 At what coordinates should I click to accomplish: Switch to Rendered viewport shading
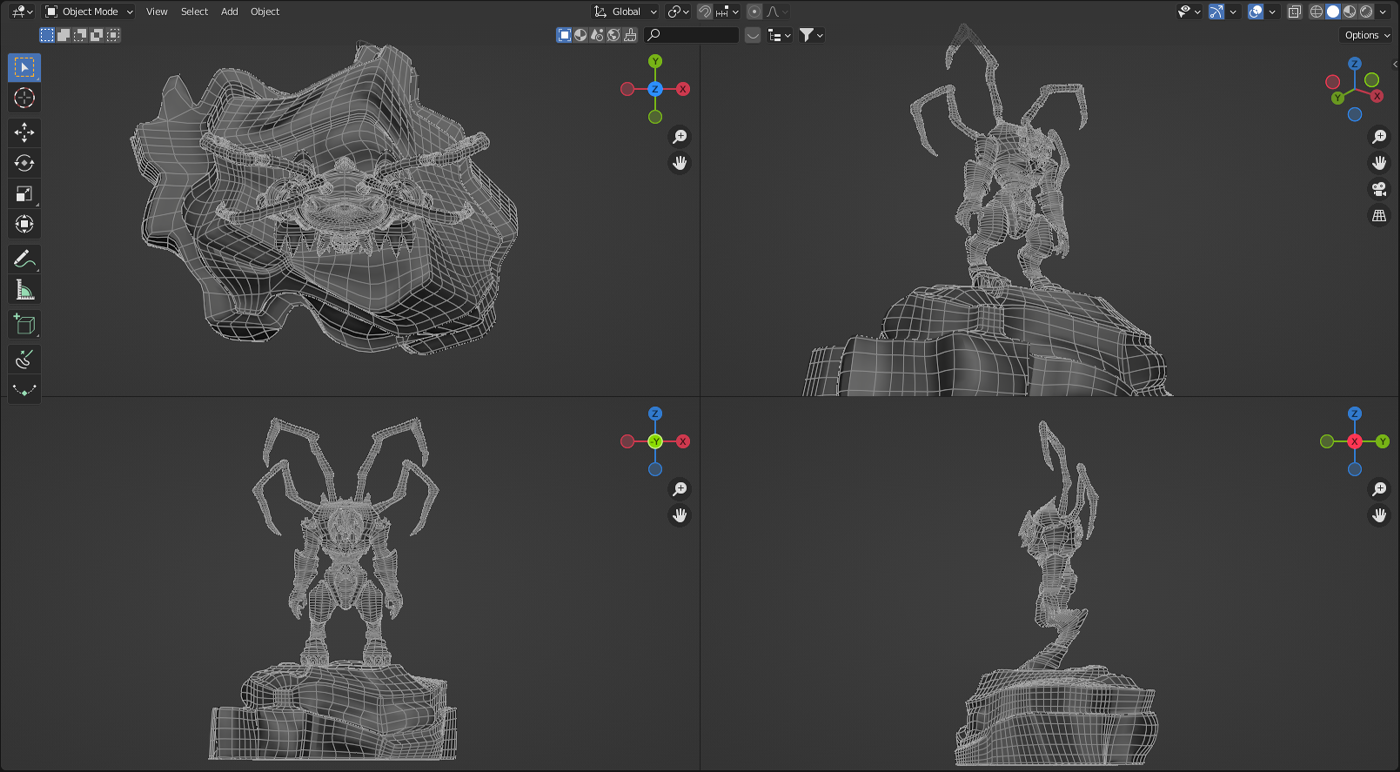[1366, 12]
